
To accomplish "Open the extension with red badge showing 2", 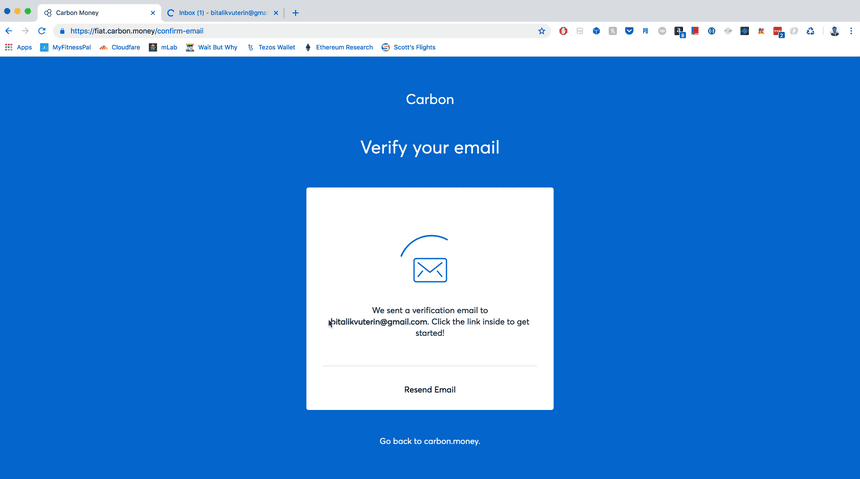I will coord(778,32).
